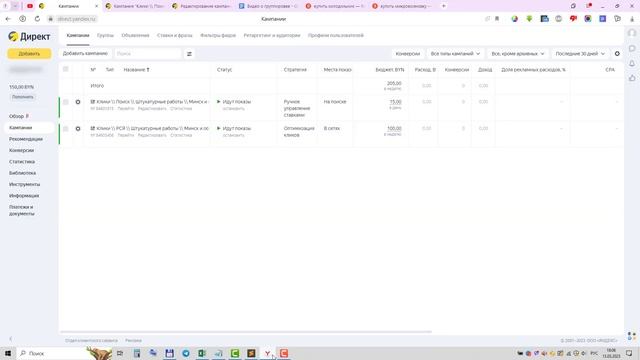Viewport: 640px width, 360px height.
Task: Click Добавить кампанию button
Action: tap(85, 53)
